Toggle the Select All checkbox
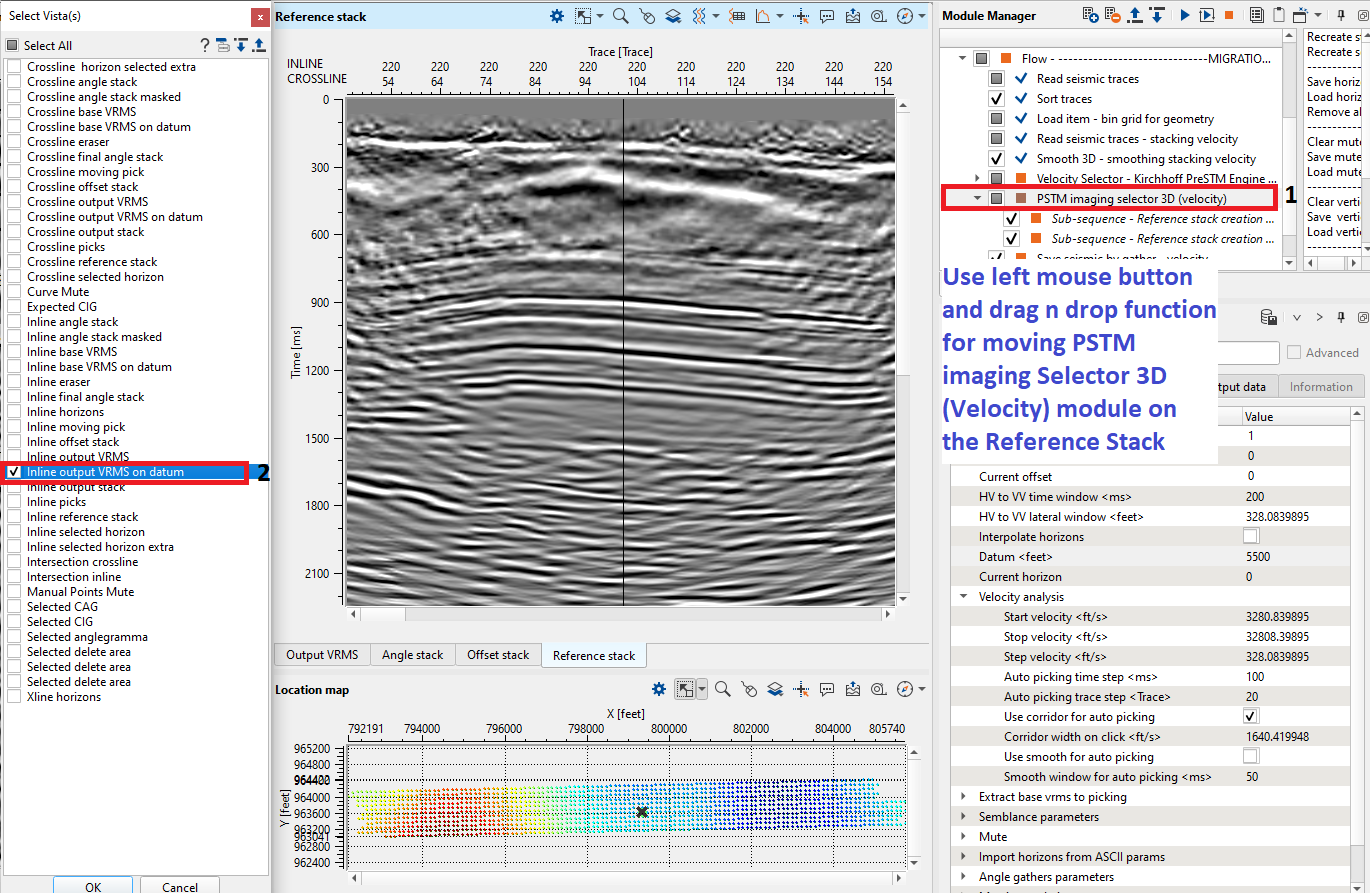This screenshot has width=1370, height=896. [x=12, y=45]
